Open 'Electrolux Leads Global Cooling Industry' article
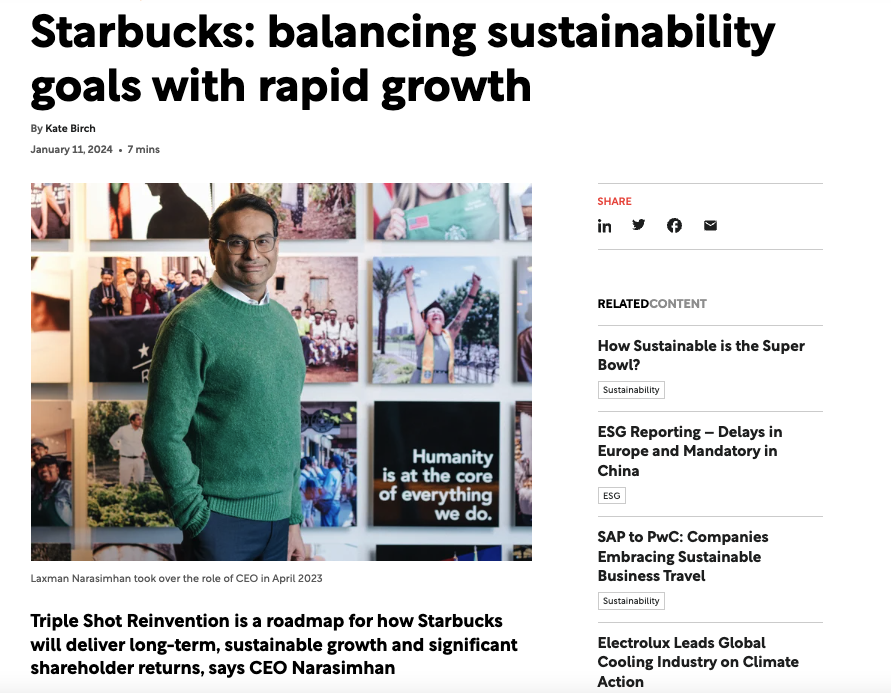 698,662
